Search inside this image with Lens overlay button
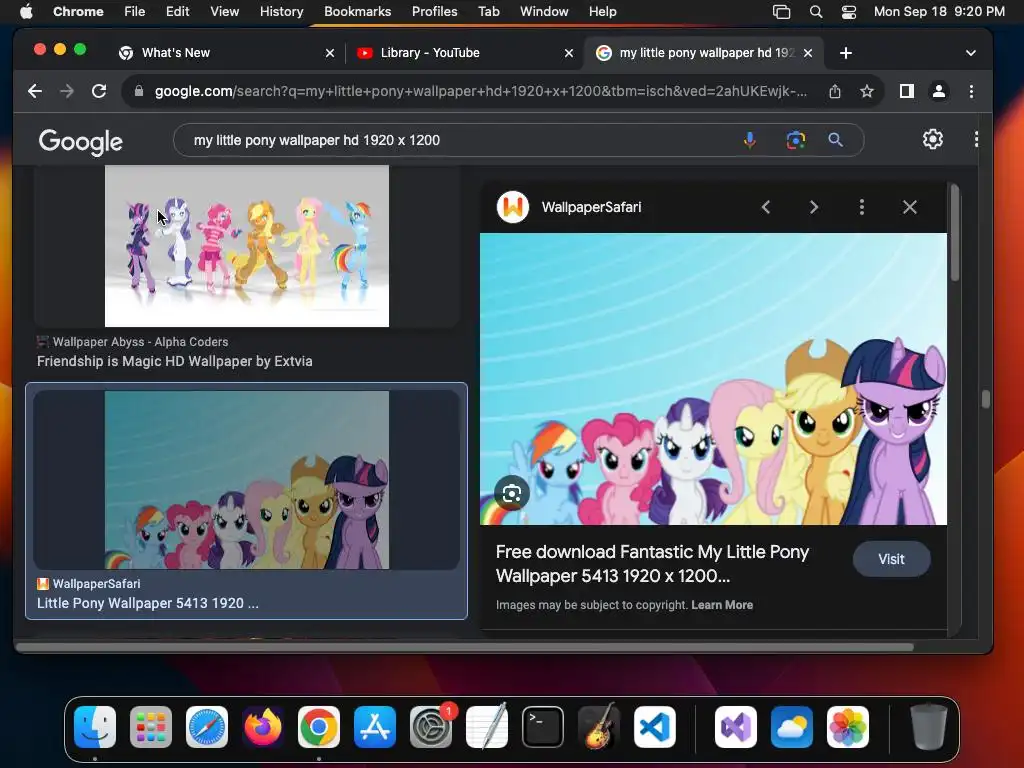Image resolution: width=1024 pixels, height=768 pixels. (x=512, y=494)
